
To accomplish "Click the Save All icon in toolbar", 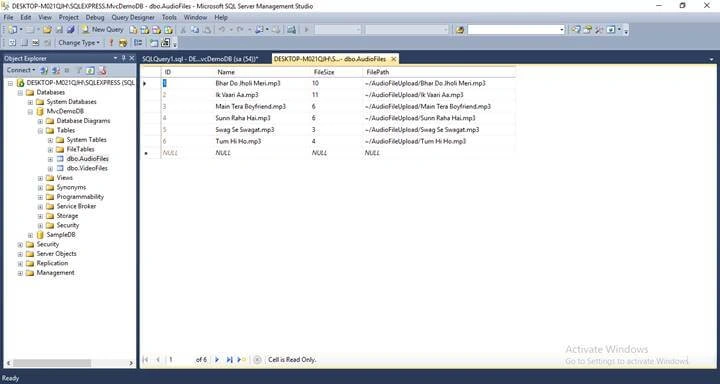I will (71, 29).
